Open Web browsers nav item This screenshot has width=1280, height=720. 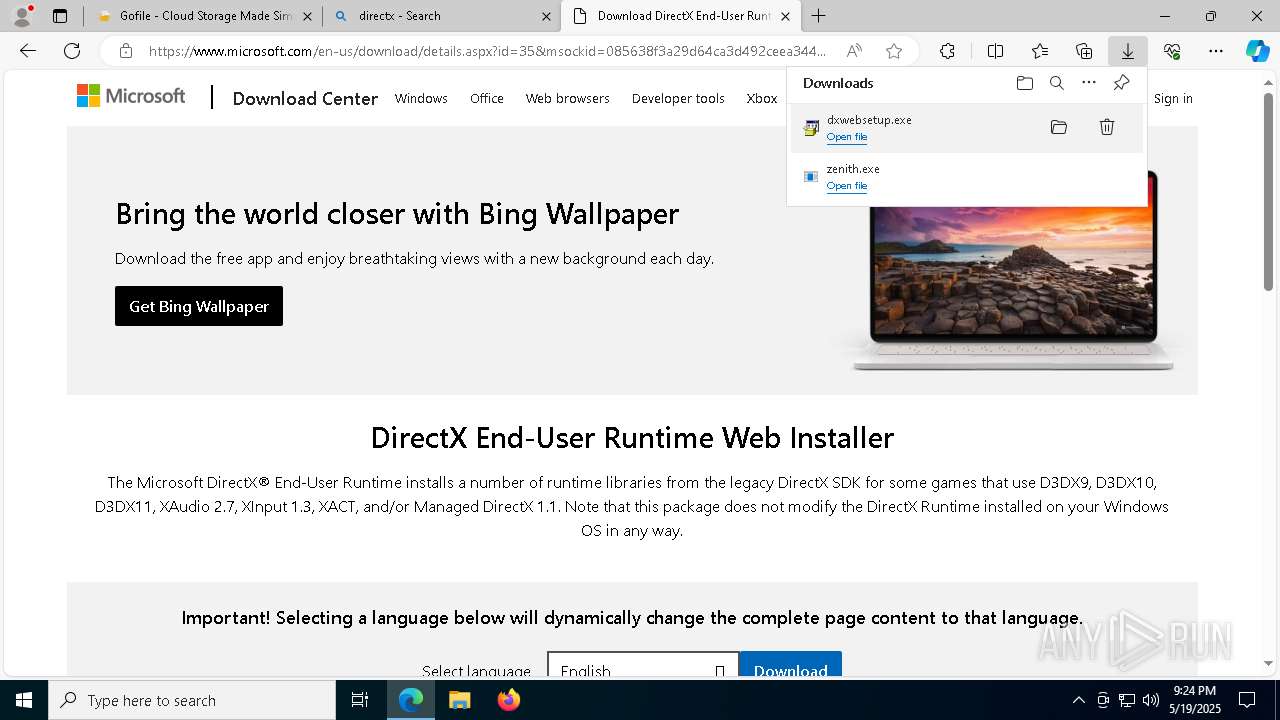568,98
